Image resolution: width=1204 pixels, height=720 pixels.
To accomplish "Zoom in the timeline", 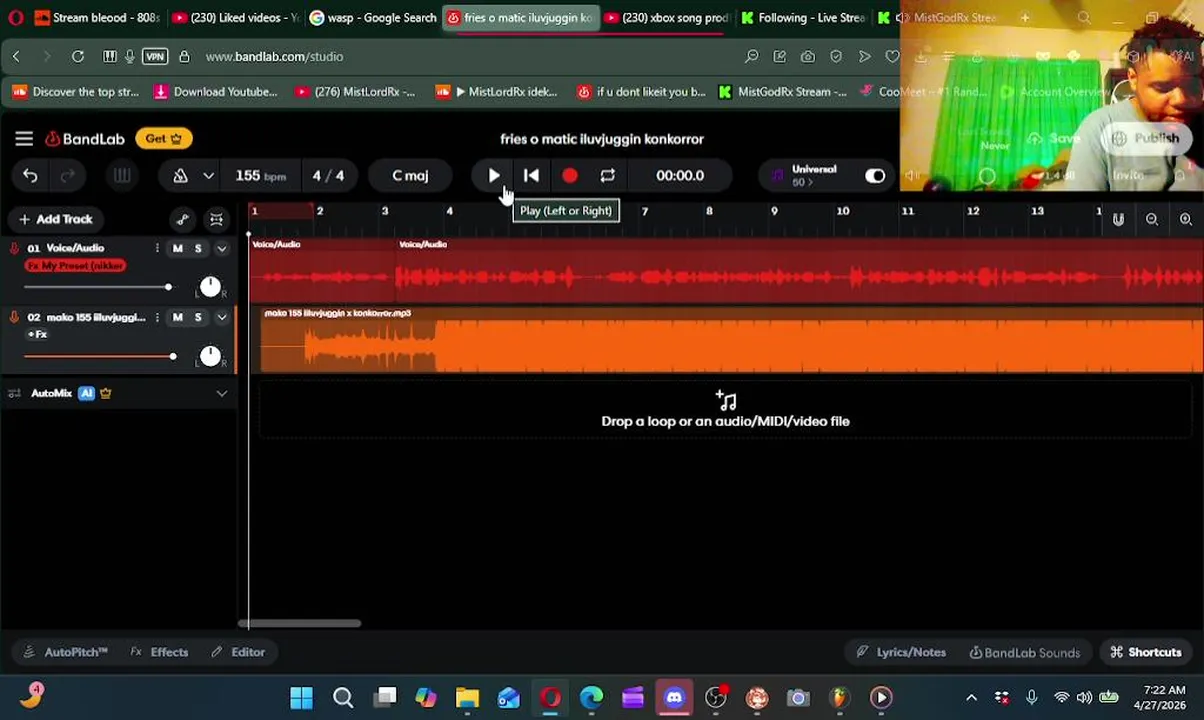I will pos(1186,219).
